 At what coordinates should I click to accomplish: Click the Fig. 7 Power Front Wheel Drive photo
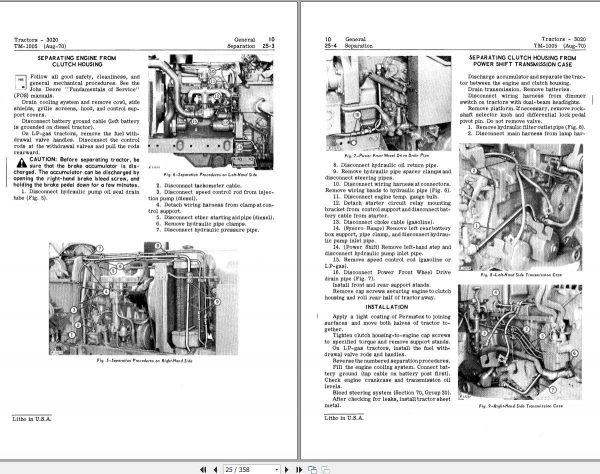coord(388,103)
